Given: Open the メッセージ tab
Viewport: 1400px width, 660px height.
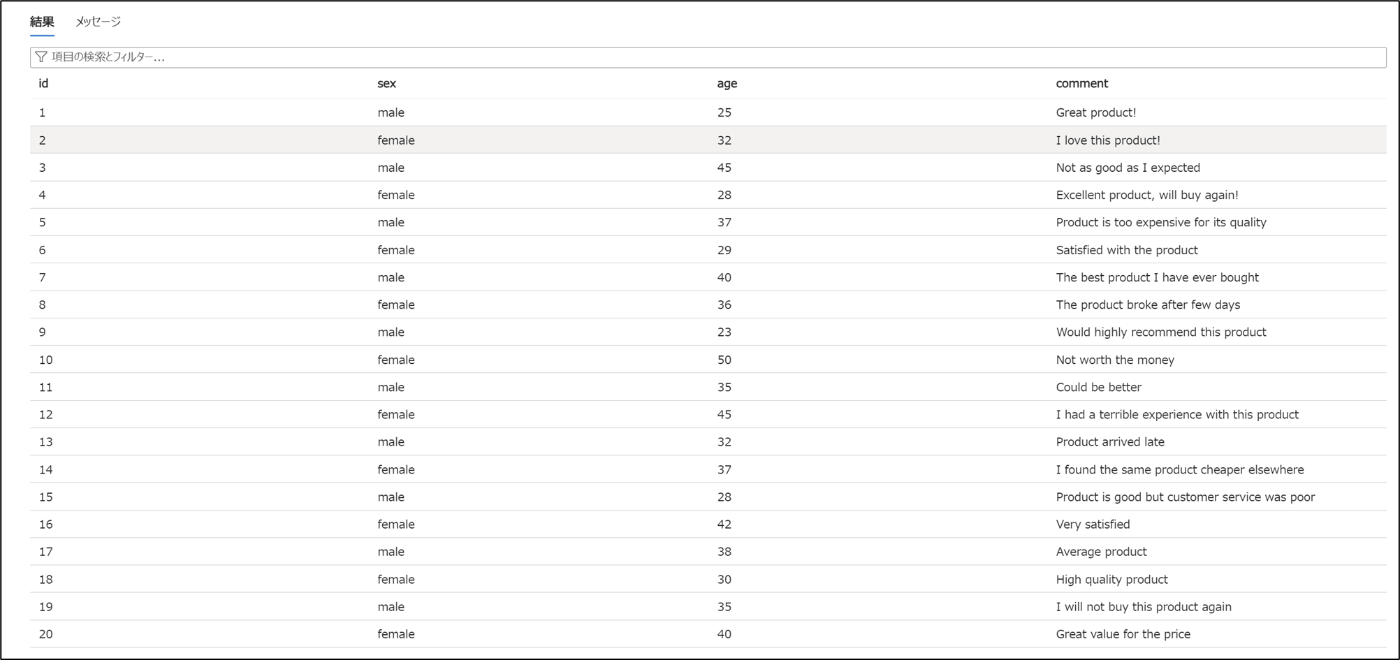Looking at the screenshot, I should click(98, 21).
